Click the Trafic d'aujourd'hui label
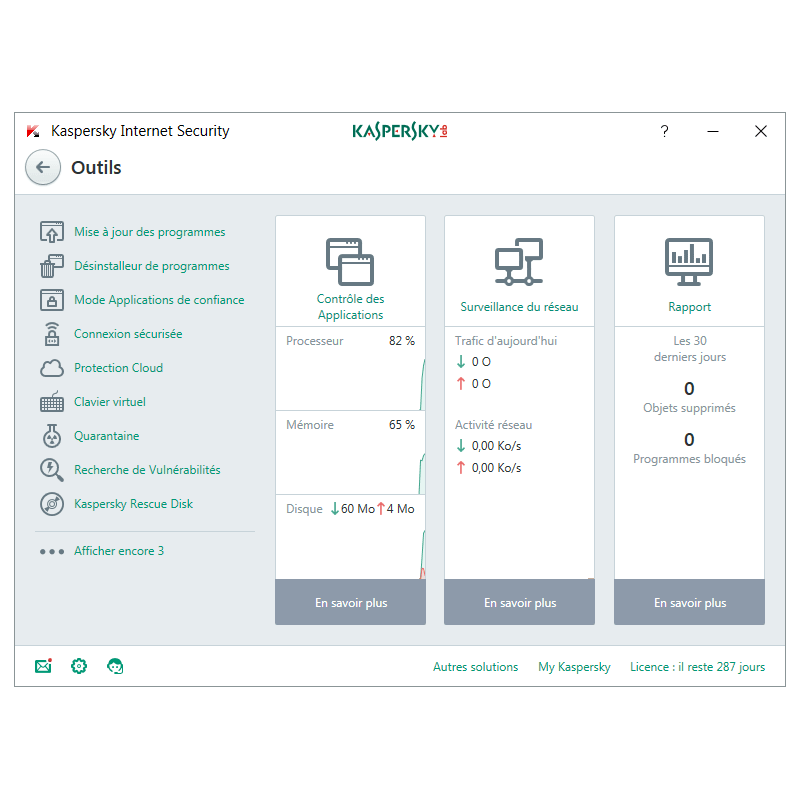This screenshot has width=800, height=800. tap(506, 341)
